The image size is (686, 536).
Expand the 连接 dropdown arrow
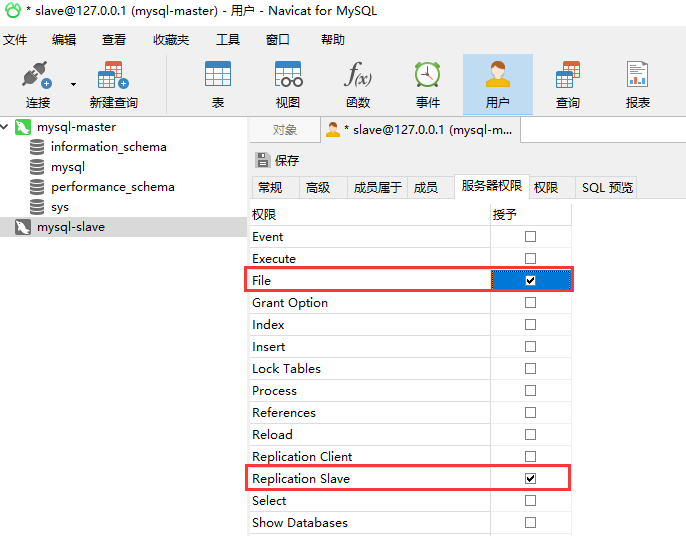click(x=74, y=84)
